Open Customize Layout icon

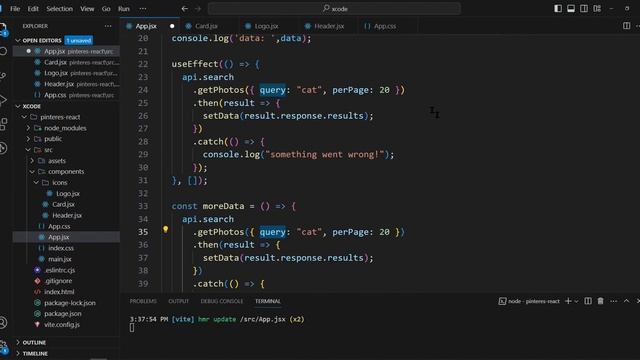point(597,9)
